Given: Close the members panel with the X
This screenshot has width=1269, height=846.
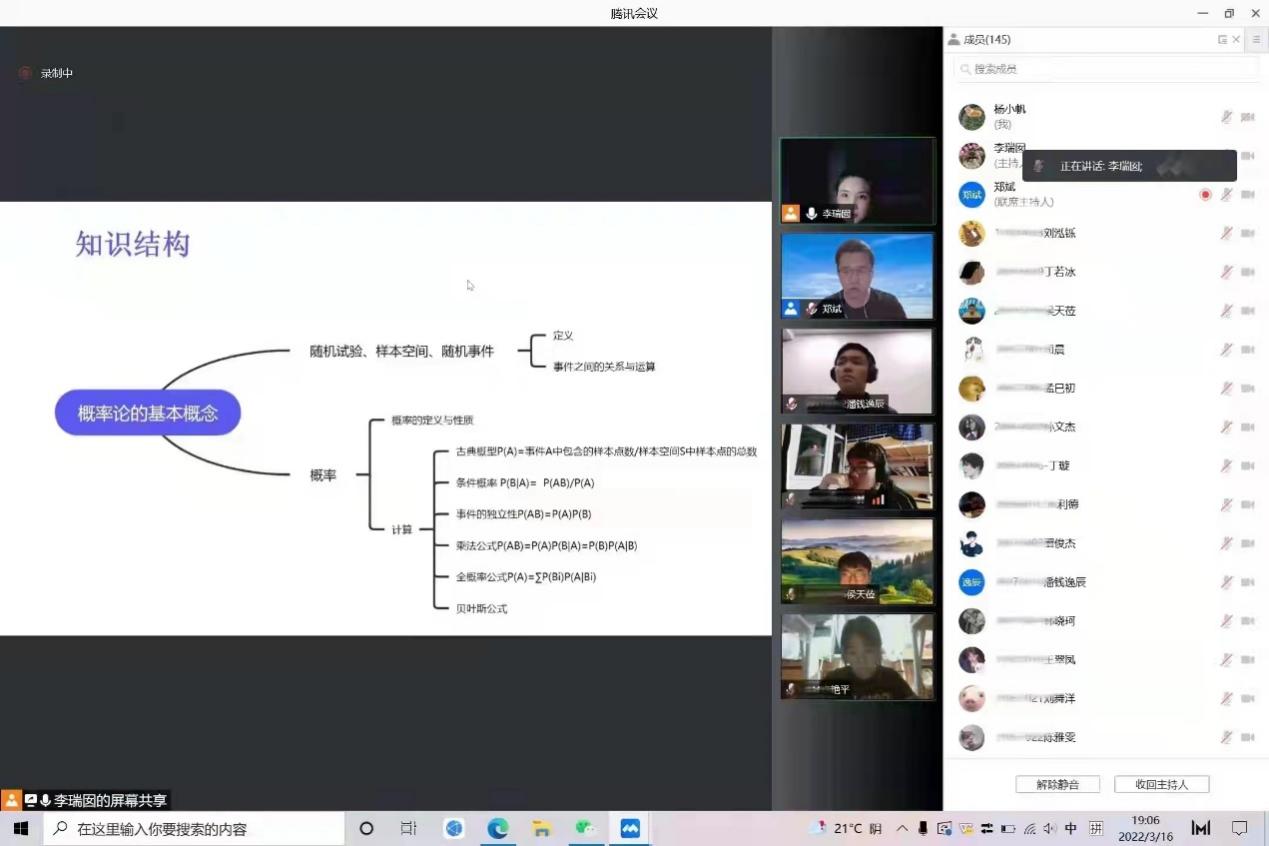Looking at the screenshot, I should [x=1236, y=40].
